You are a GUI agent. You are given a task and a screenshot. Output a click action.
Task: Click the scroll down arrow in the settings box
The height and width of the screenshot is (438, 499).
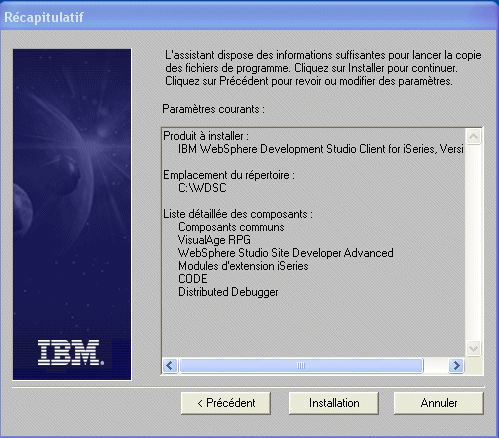coord(474,349)
